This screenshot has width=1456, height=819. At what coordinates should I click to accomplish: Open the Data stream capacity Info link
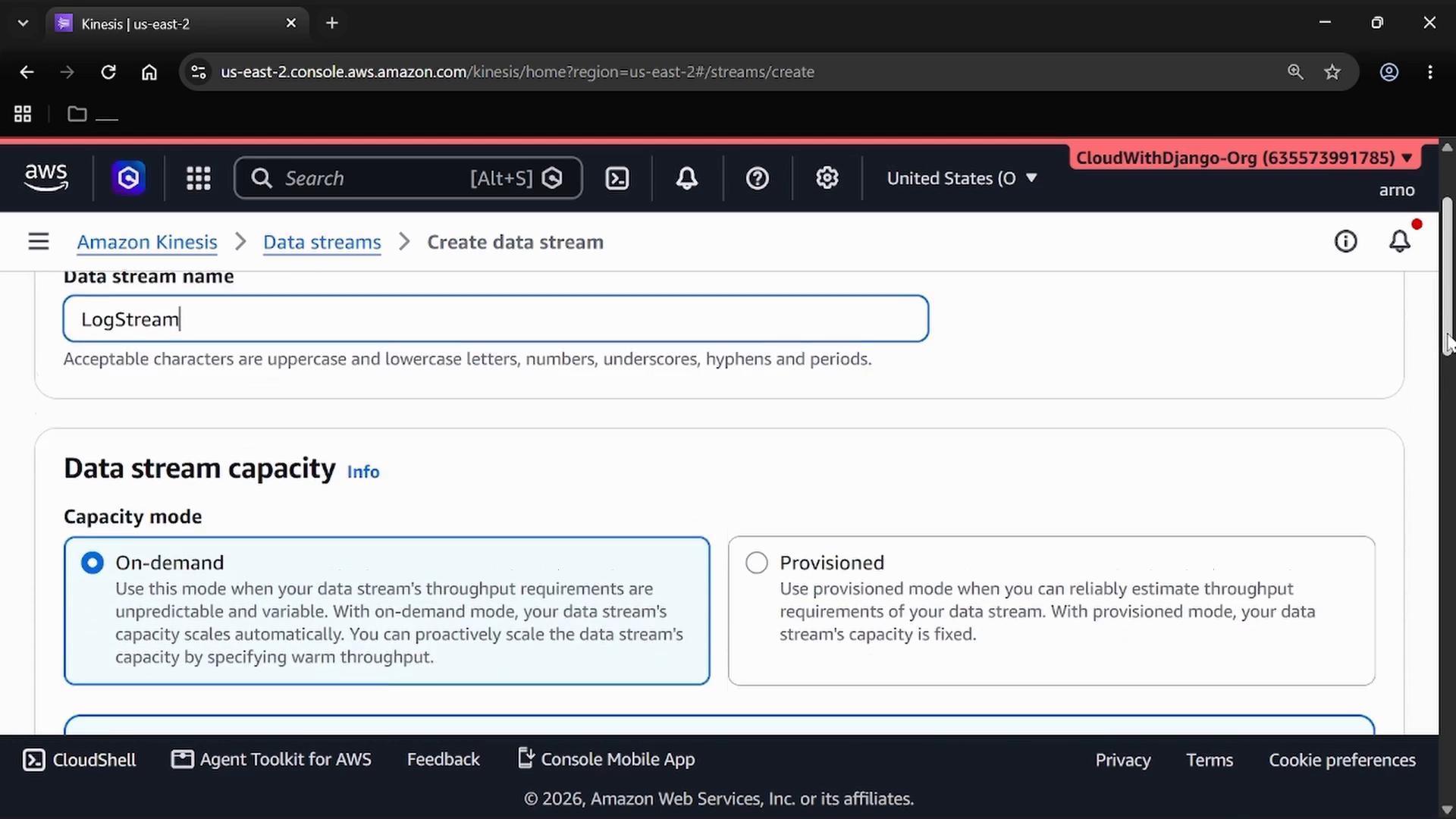click(x=363, y=472)
